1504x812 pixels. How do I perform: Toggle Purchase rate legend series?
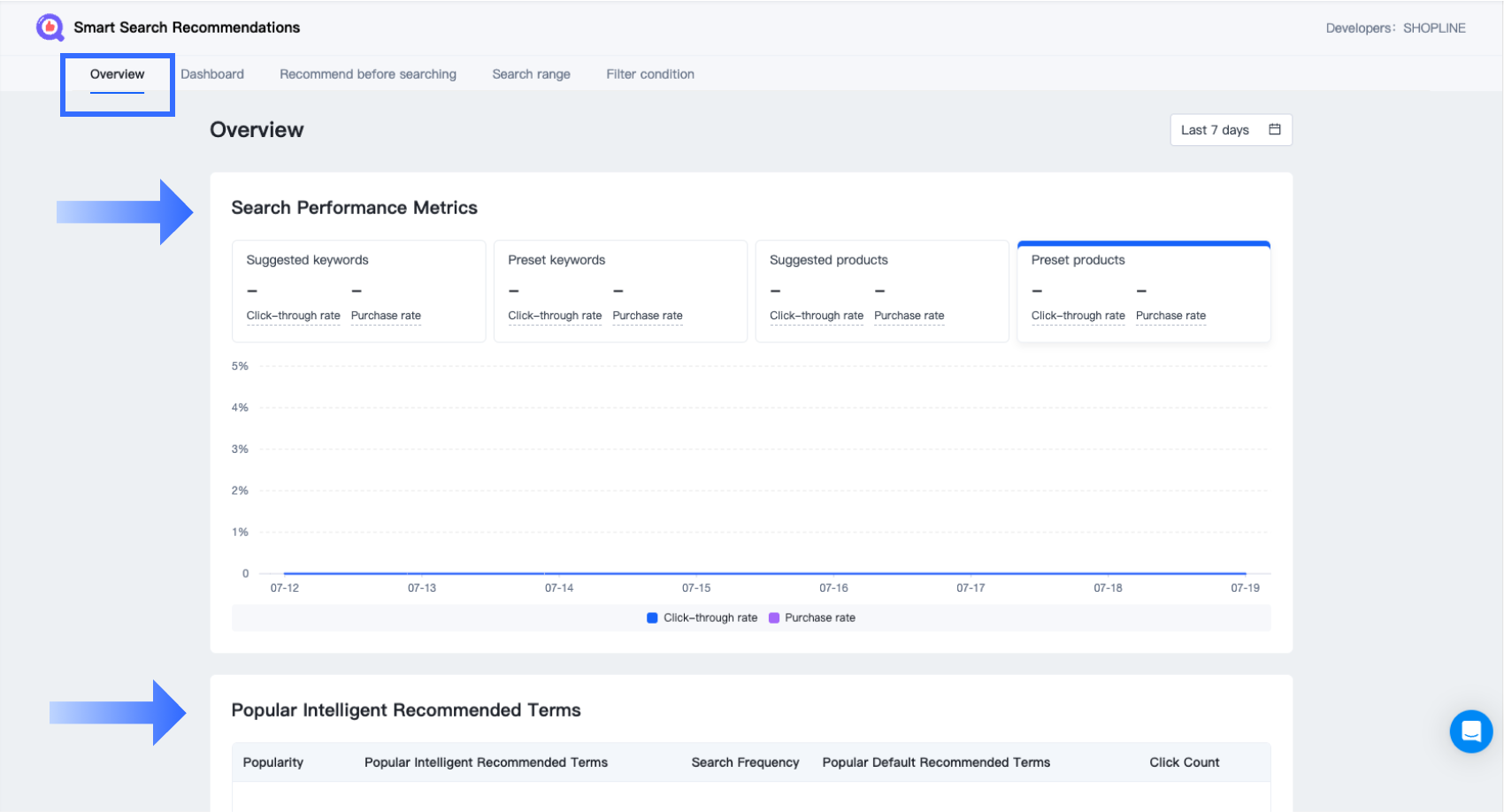(812, 618)
